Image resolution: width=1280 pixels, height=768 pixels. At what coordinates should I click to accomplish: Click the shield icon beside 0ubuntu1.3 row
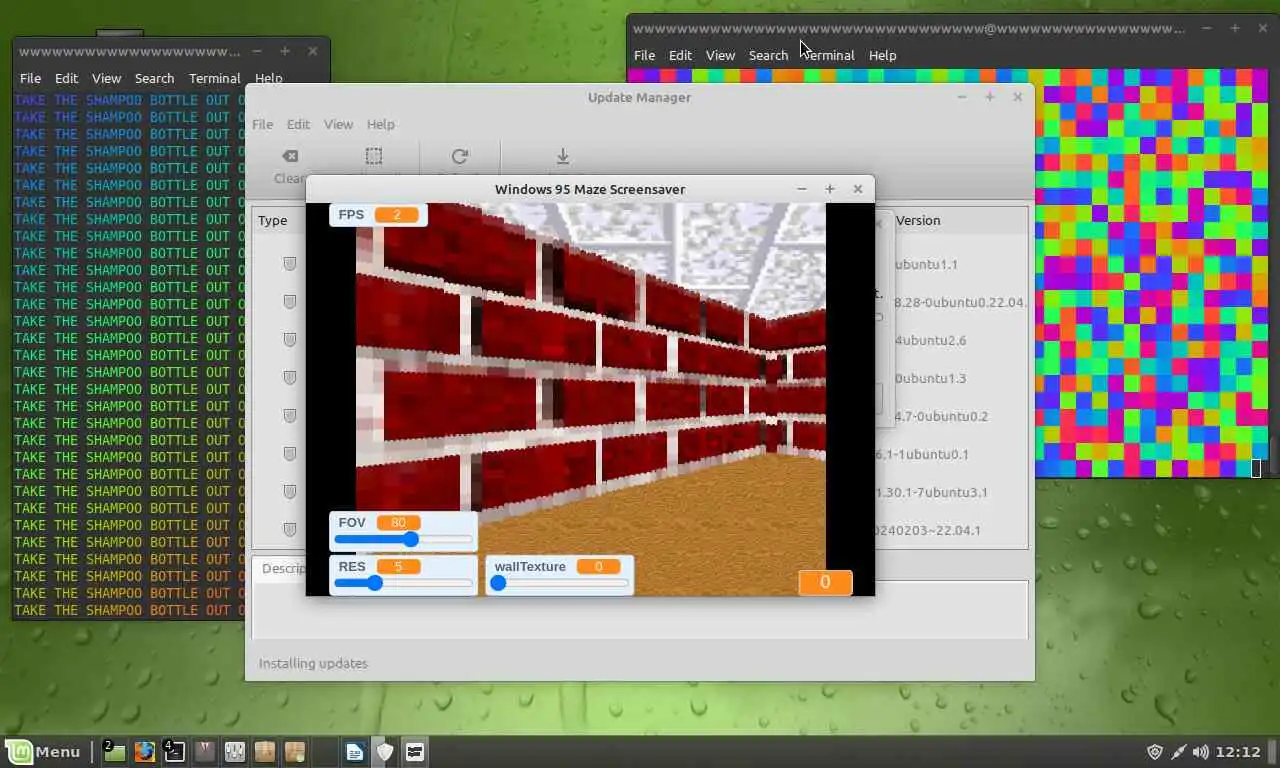pos(289,378)
